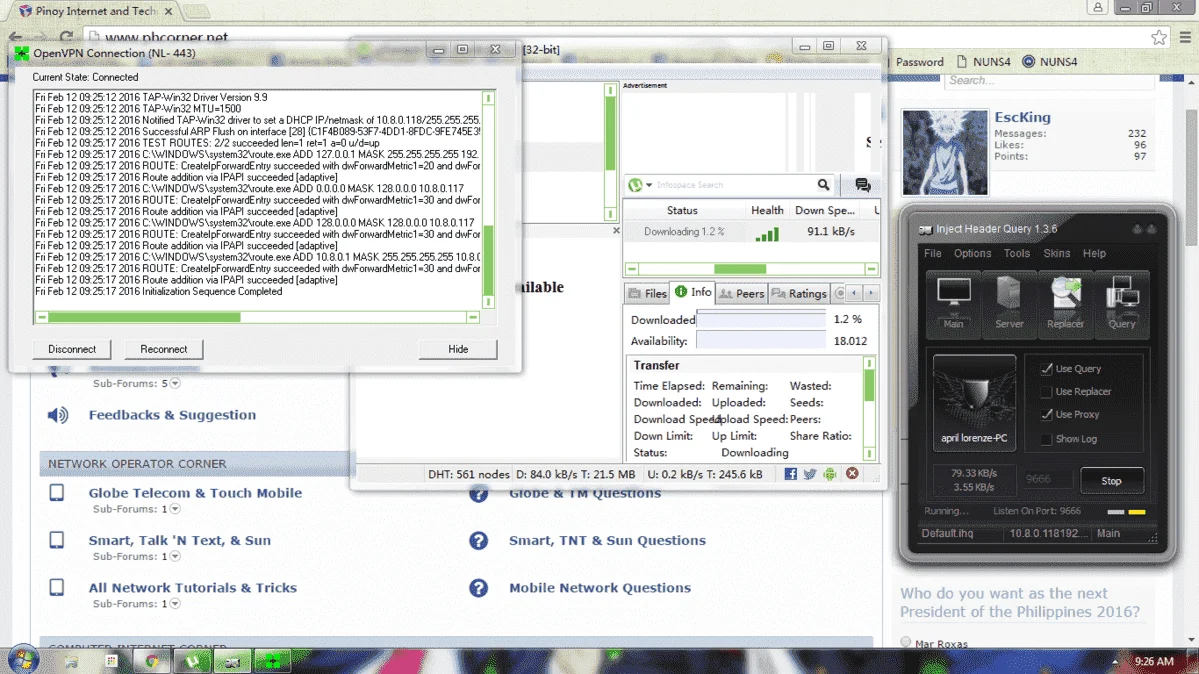Open the Query tool icon
This screenshot has width=1199, height=674.
pyautogui.click(x=1122, y=303)
